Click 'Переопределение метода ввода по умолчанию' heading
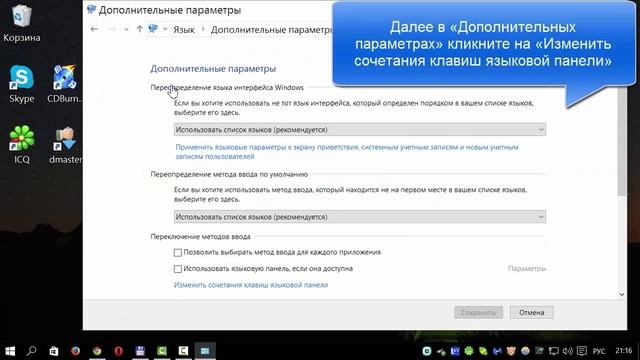This screenshot has height=360, width=640. click(x=229, y=174)
